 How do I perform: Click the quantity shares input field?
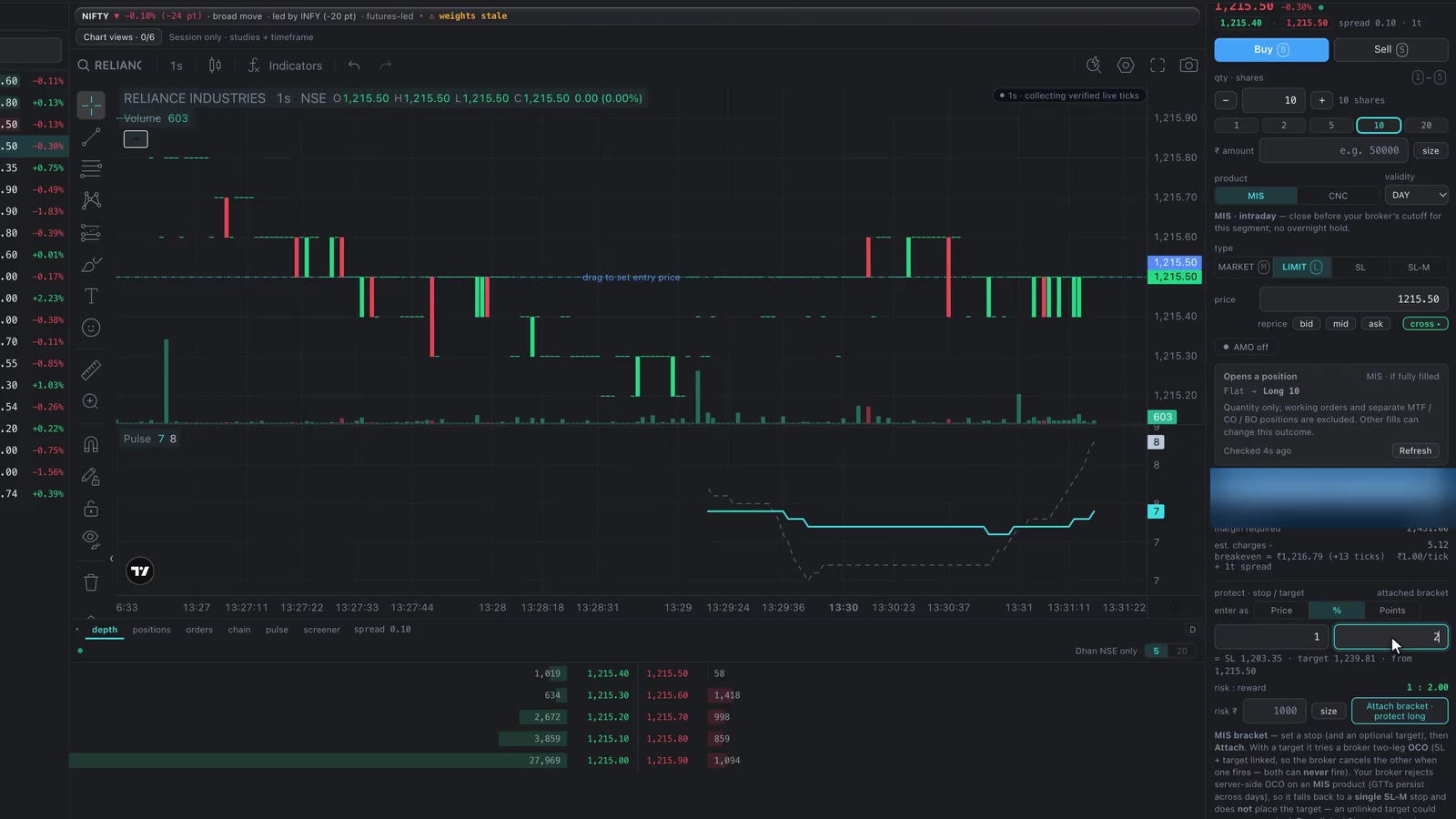[1274, 100]
